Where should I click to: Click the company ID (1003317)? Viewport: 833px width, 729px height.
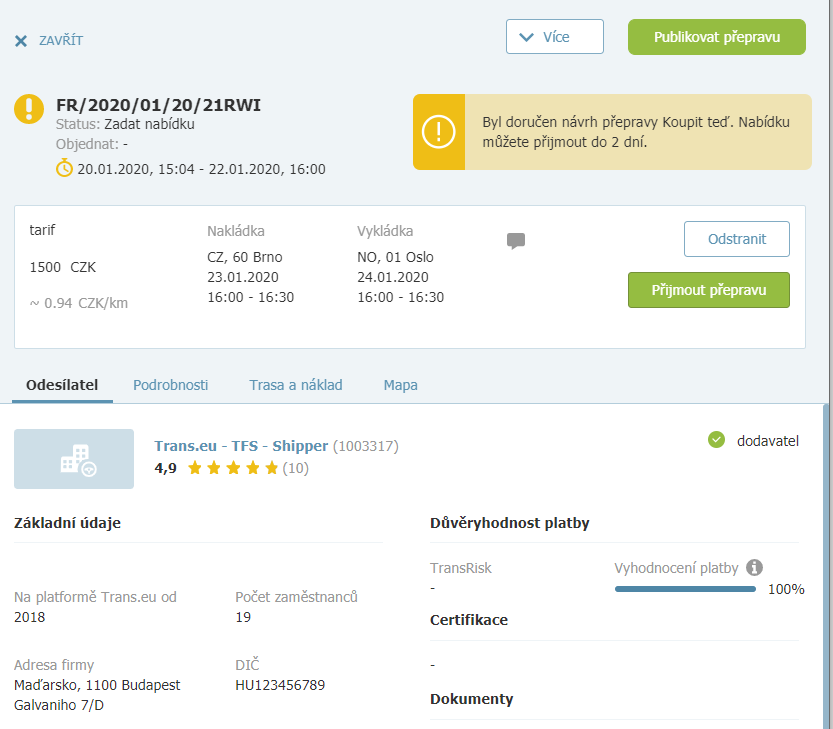click(x=366, y=446)
